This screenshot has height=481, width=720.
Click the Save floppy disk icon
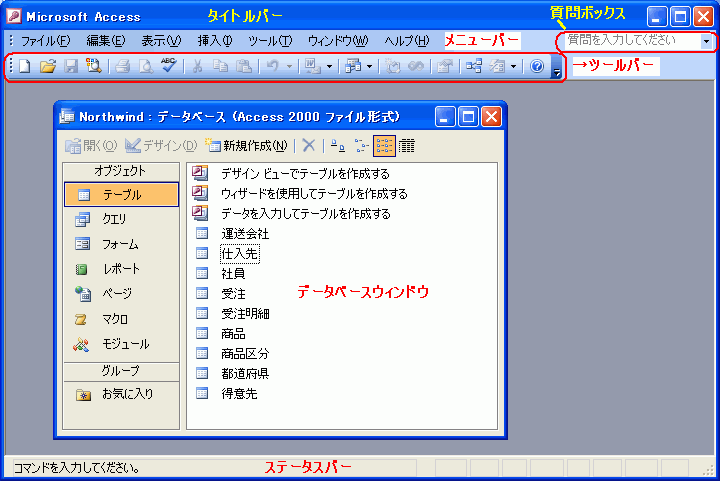coord(70,67)
